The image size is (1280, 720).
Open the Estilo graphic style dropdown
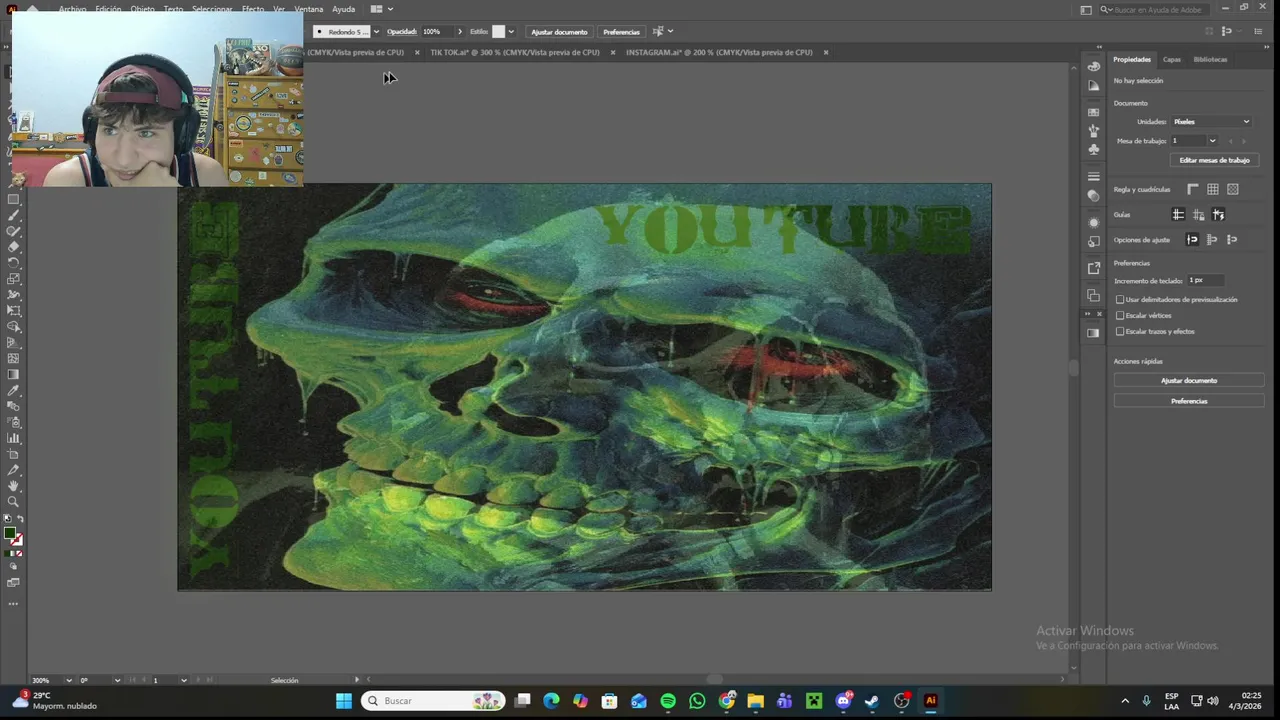click(x=511, y=32)
